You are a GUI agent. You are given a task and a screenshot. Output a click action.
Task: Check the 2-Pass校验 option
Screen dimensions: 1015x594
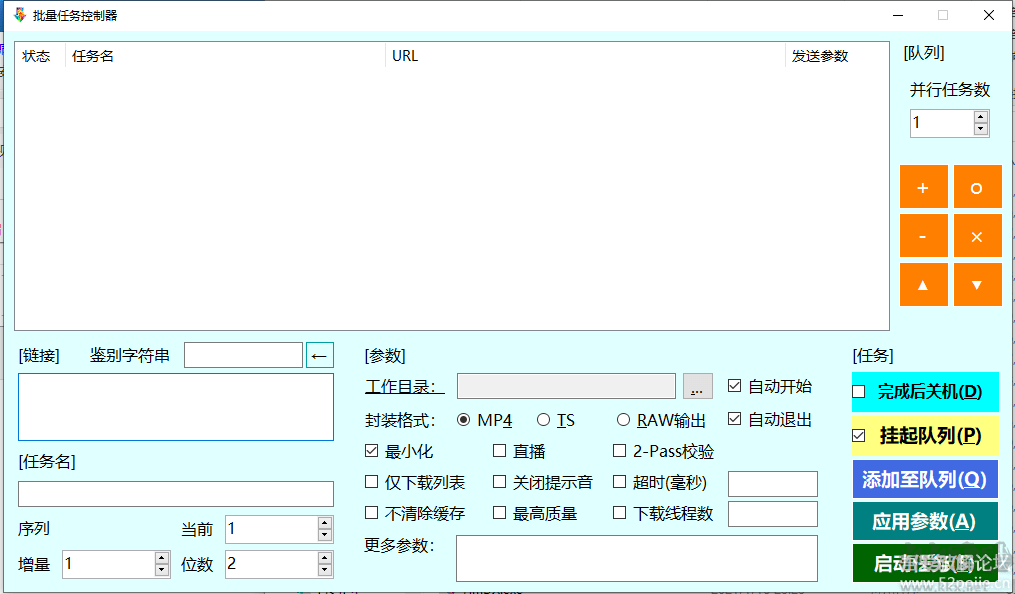point(619,451)
